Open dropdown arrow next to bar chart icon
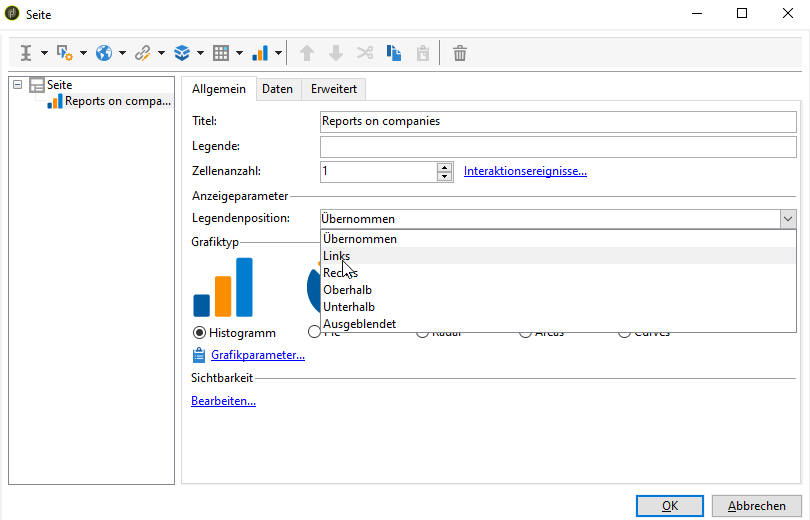 279,53
